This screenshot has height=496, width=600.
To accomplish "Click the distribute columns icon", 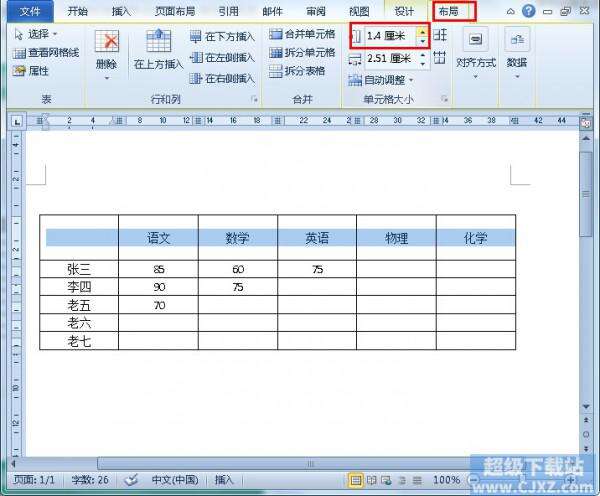I will point(440,58).
